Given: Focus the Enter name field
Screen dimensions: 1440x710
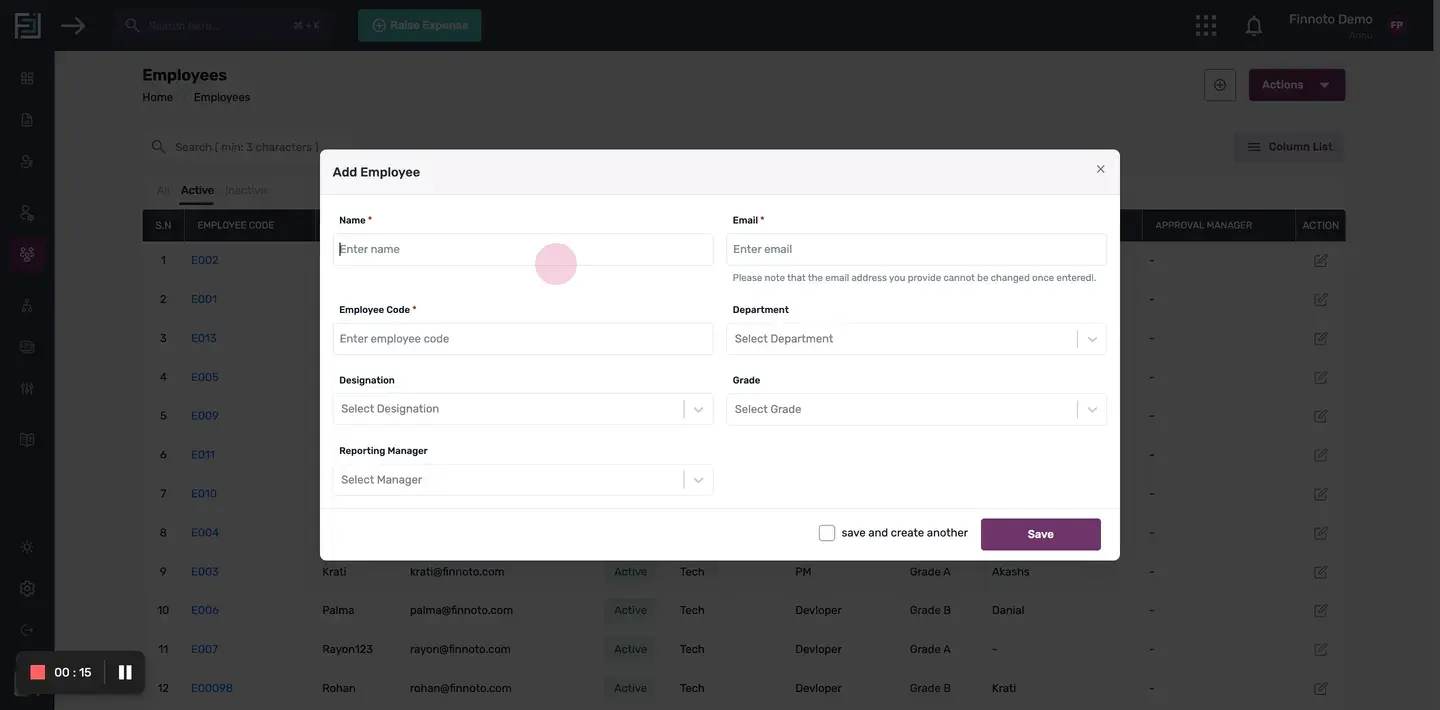Looking at the screenshot, I should pos(523,249).
